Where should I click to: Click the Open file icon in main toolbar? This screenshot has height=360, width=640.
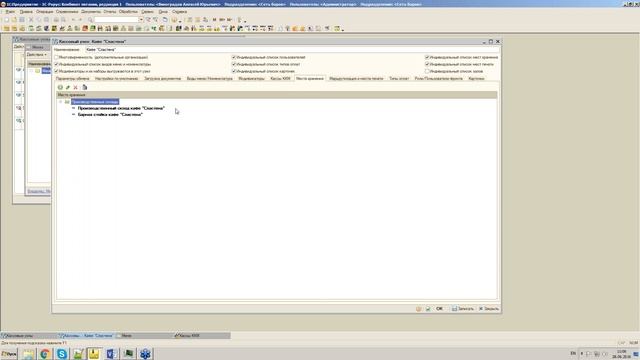pyautogui.click(x=14, y=20)
